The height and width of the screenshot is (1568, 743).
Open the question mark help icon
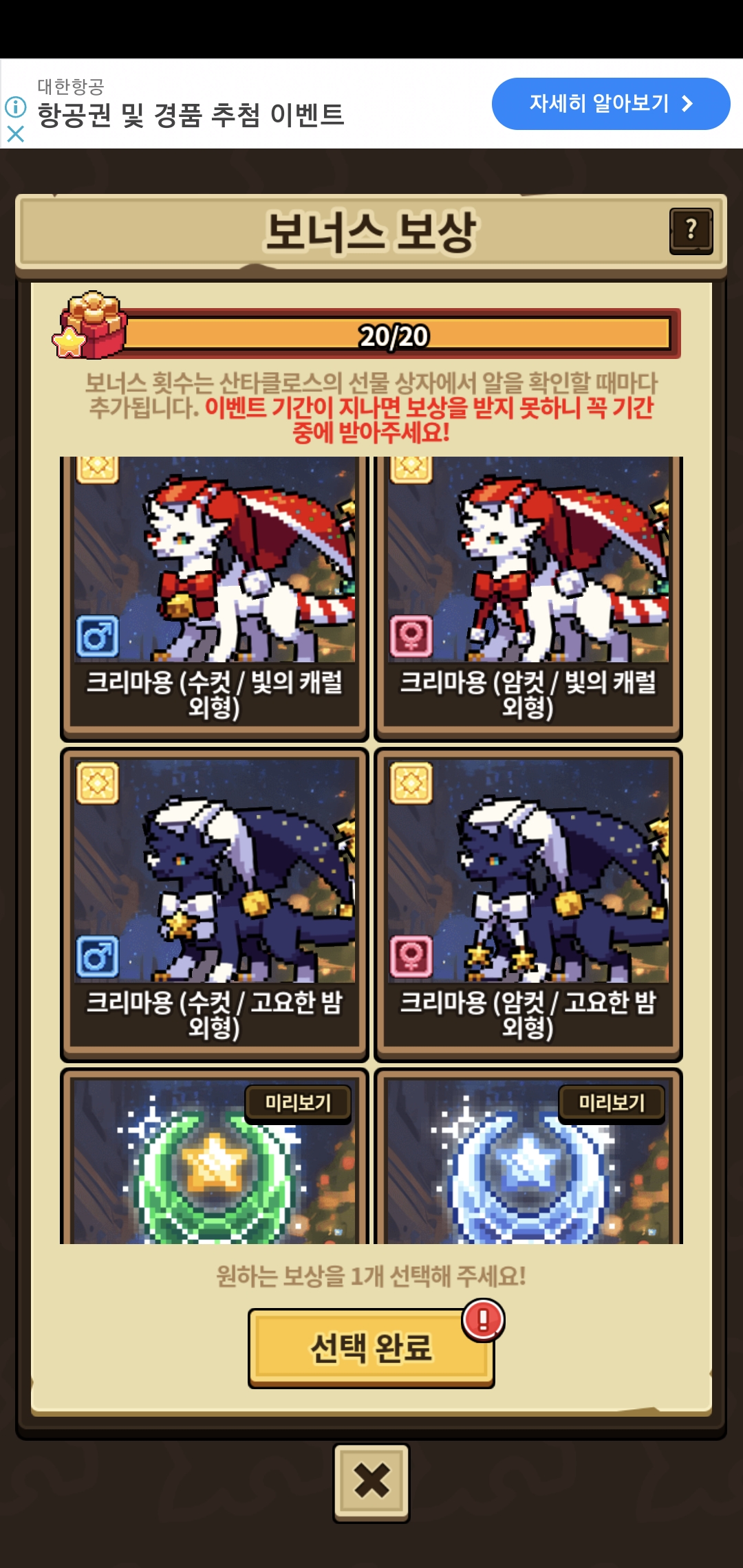pos(691,231)
